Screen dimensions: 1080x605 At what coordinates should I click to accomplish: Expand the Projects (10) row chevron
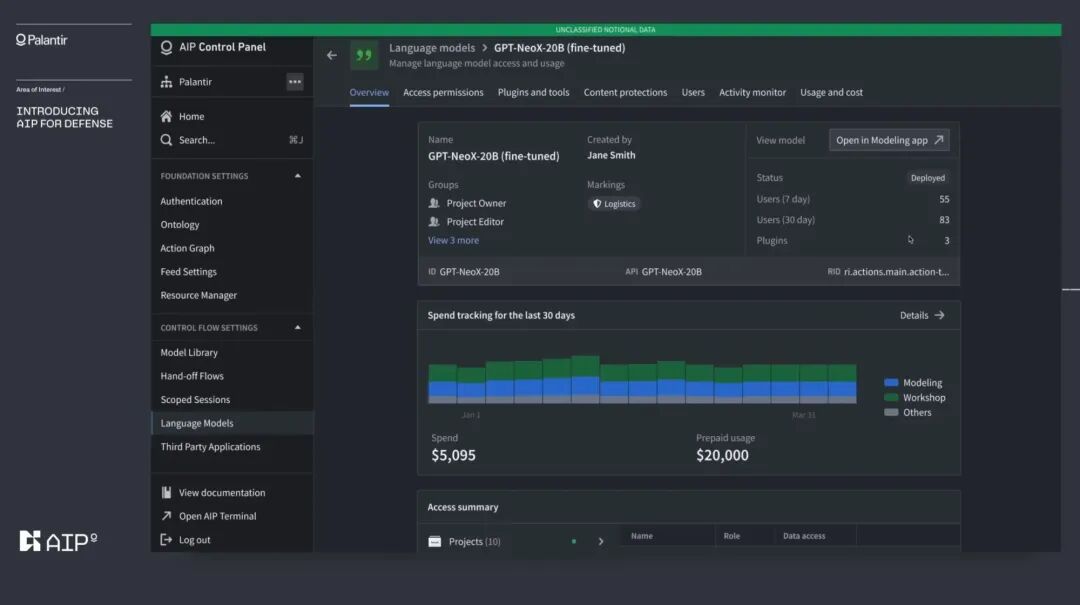[601, 542]
